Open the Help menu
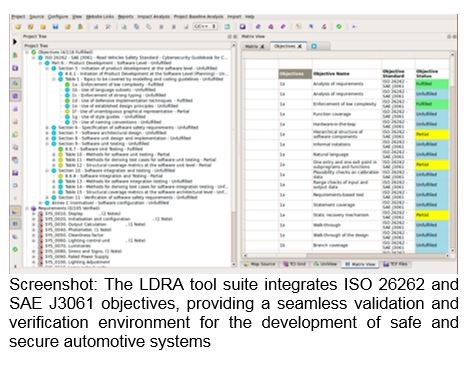The height and width of the screenshot is (366, 468). 249,17
